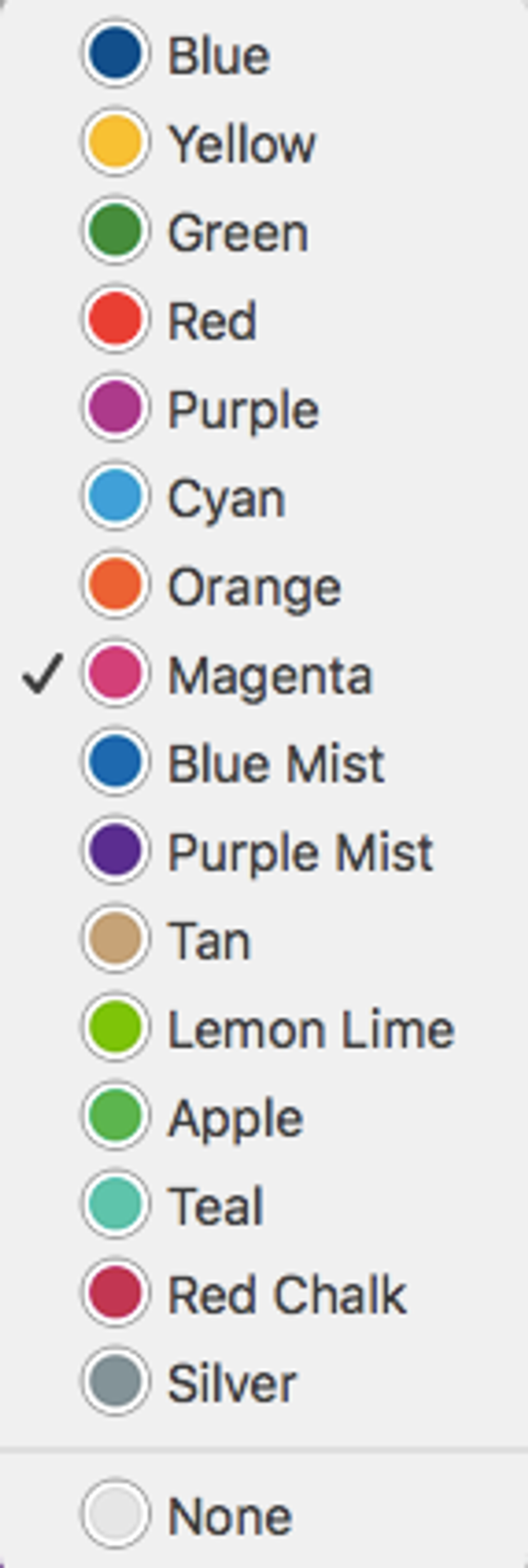Select the Red Chalk swatch
The width and height of the screenshot is (528, 1568).
point(115,1292)
